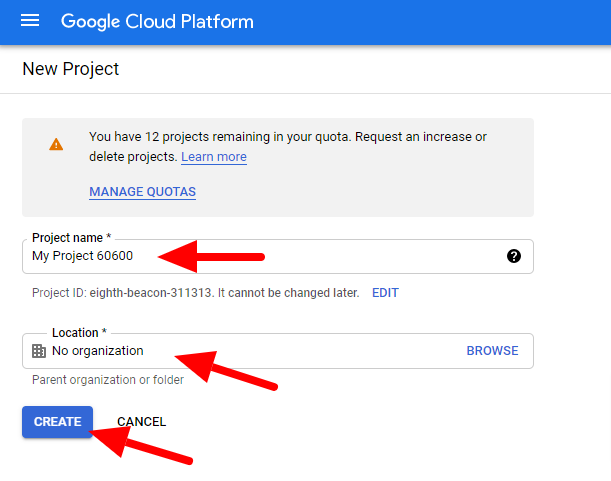Screen dimensions: 611x481
Task: Click the New Project page heading
Action: pos(70,69)
